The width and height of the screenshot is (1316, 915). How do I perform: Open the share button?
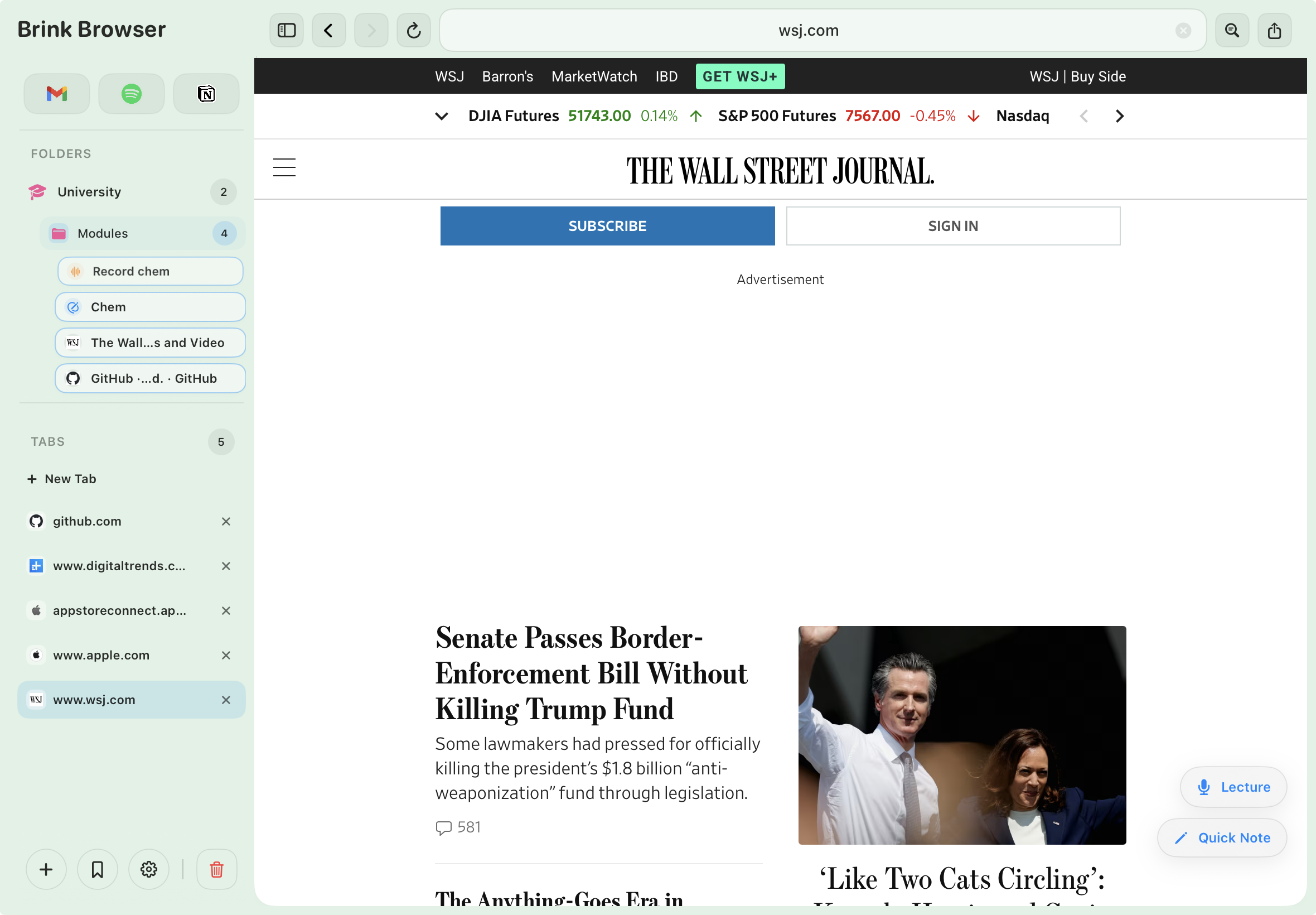tap(1274, 30)
